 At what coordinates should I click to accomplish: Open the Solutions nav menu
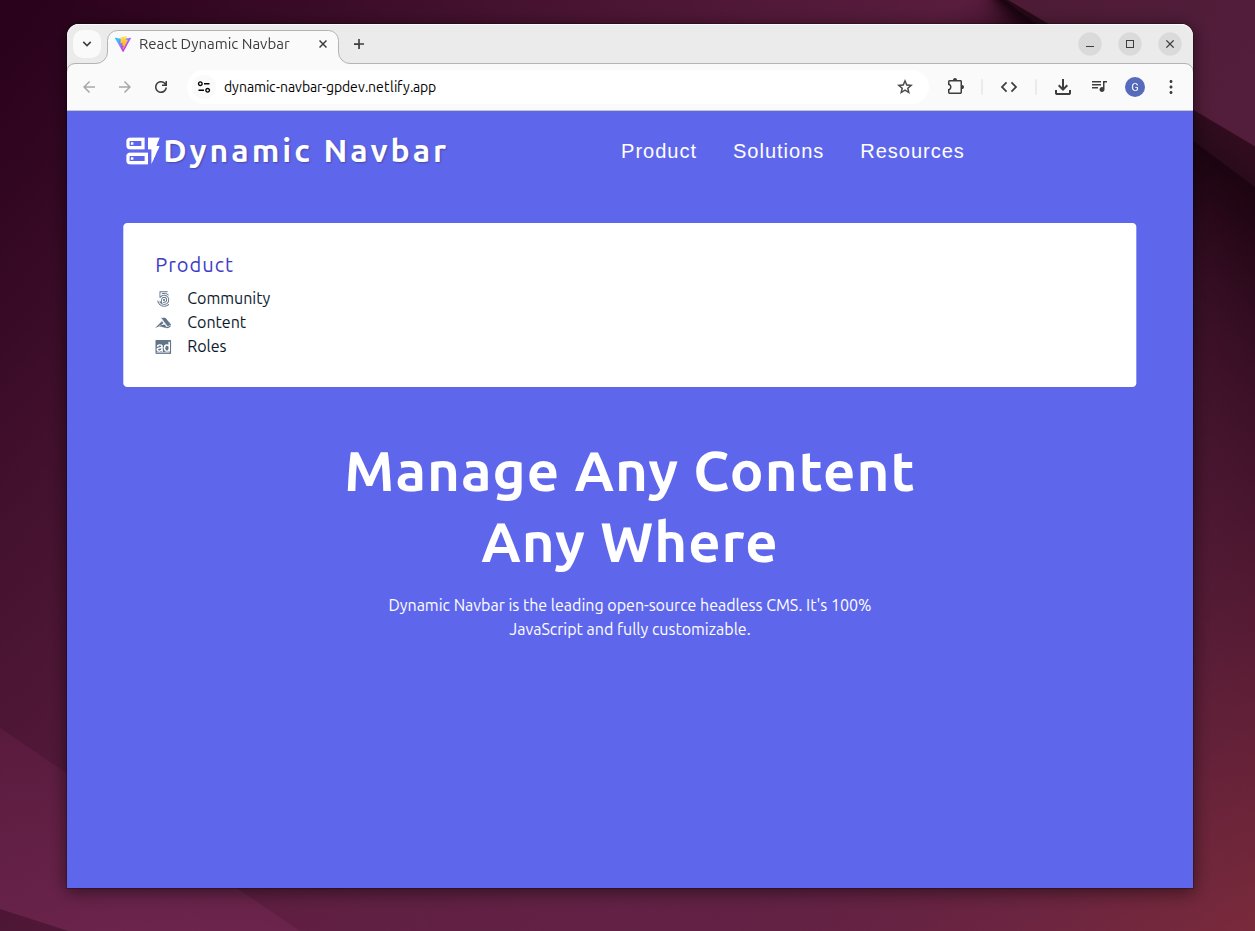click(778, 151)
